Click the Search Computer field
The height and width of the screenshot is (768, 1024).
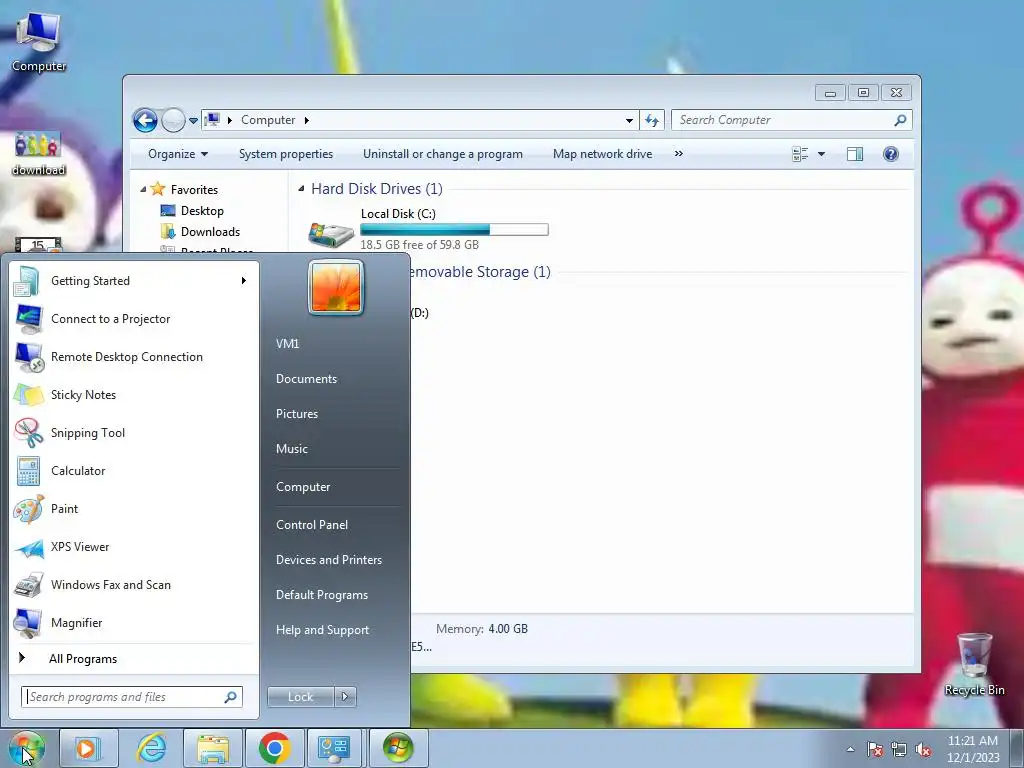click(x=792, y=120)
